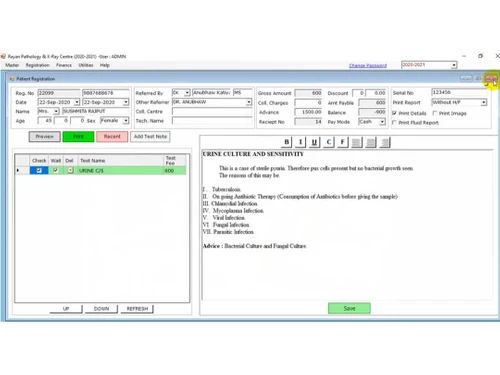The height and width of the screenshot is (375, 500).
Task: Expand the Referred By Dr. prefix dropdown
Action: (x=187, y=93)
